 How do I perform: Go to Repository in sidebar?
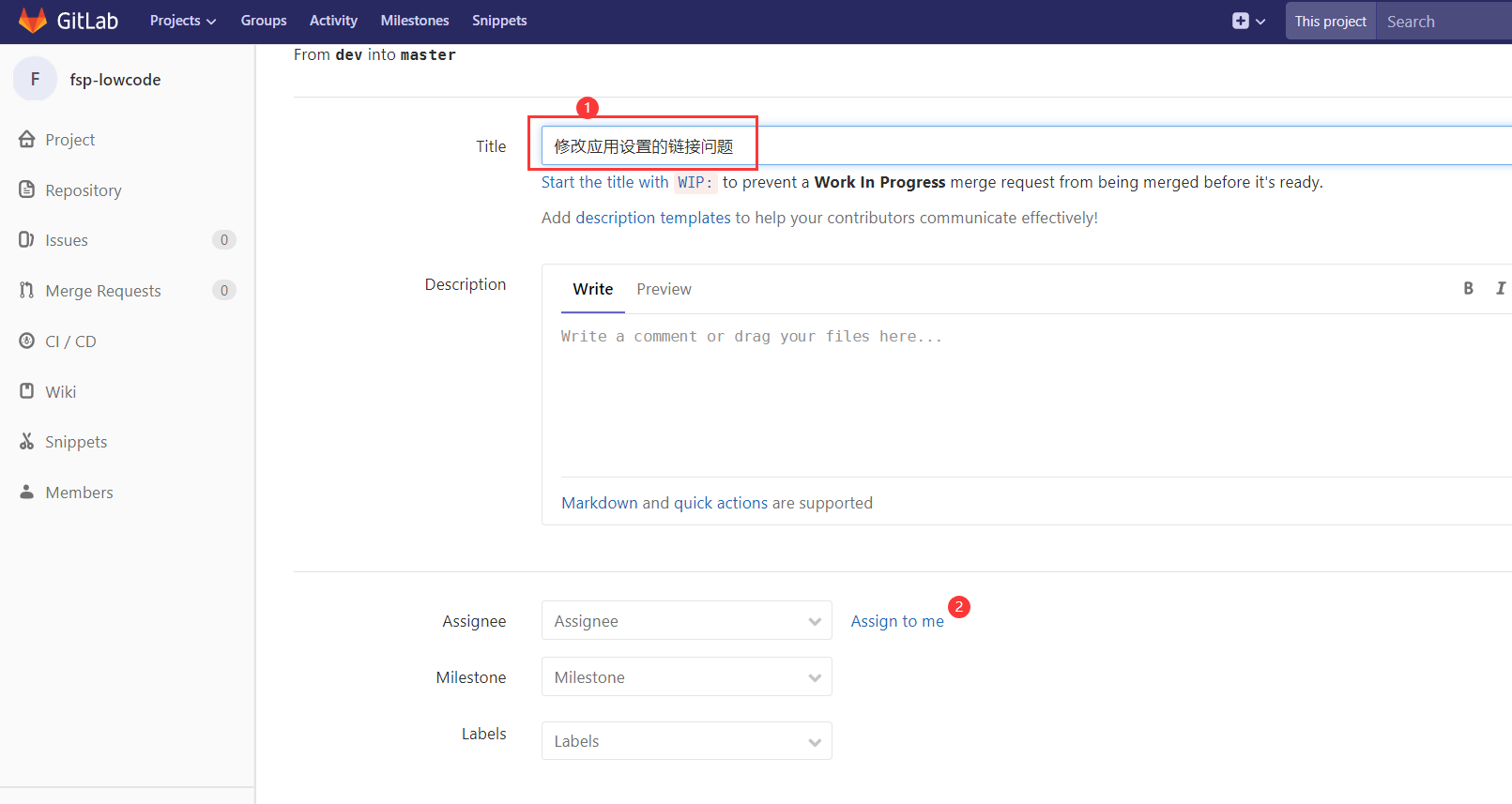[x=84, y=190]
